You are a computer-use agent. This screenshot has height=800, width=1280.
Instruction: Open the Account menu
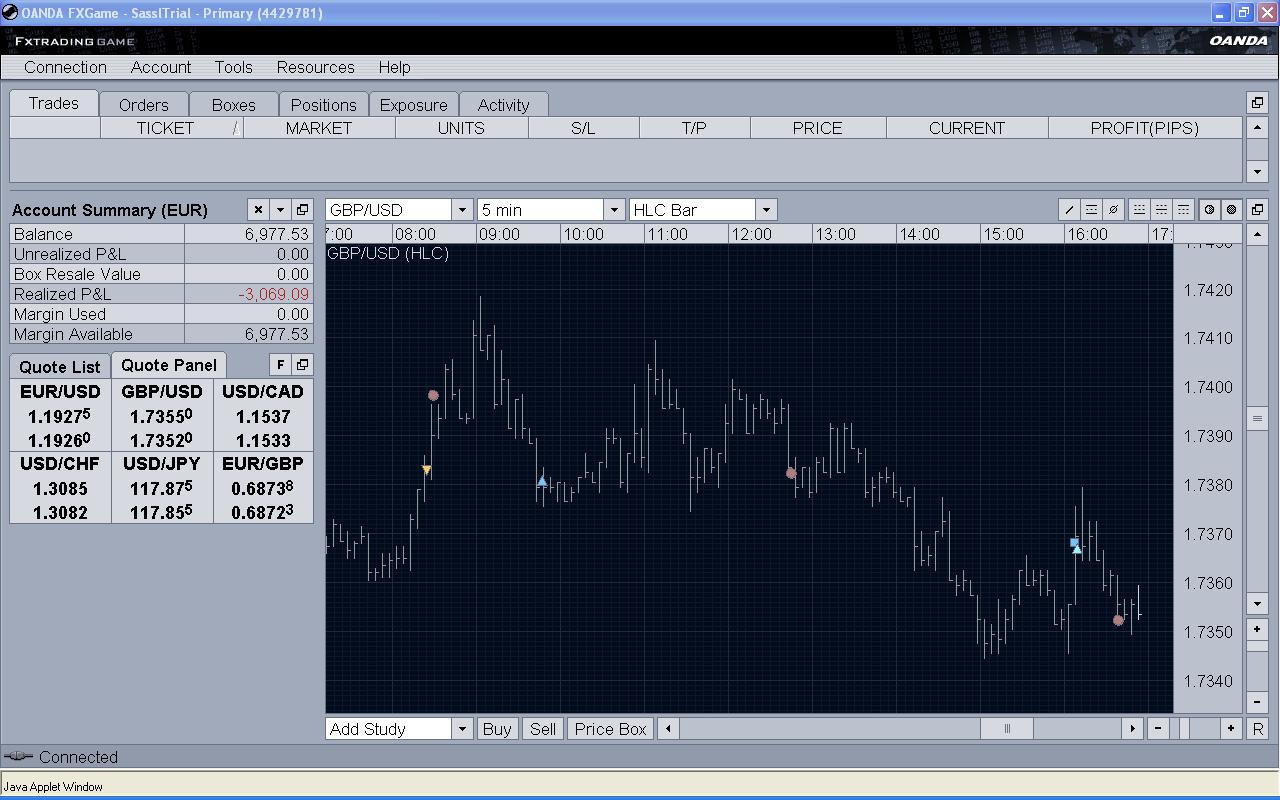pos(161,67)
